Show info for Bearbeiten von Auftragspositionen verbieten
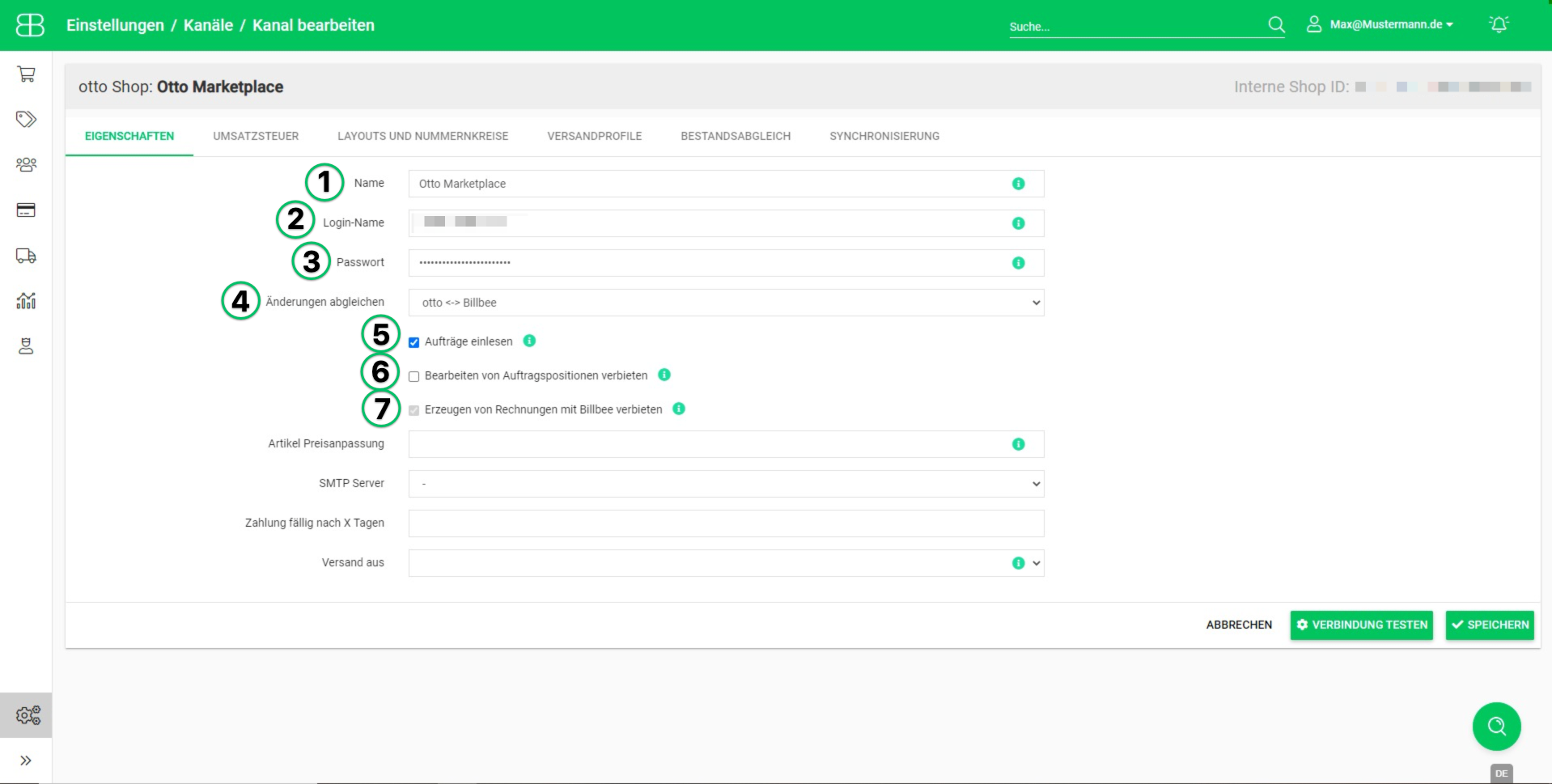The width and height of the screenshot is (1552, 784). click(x=664, y=375)
